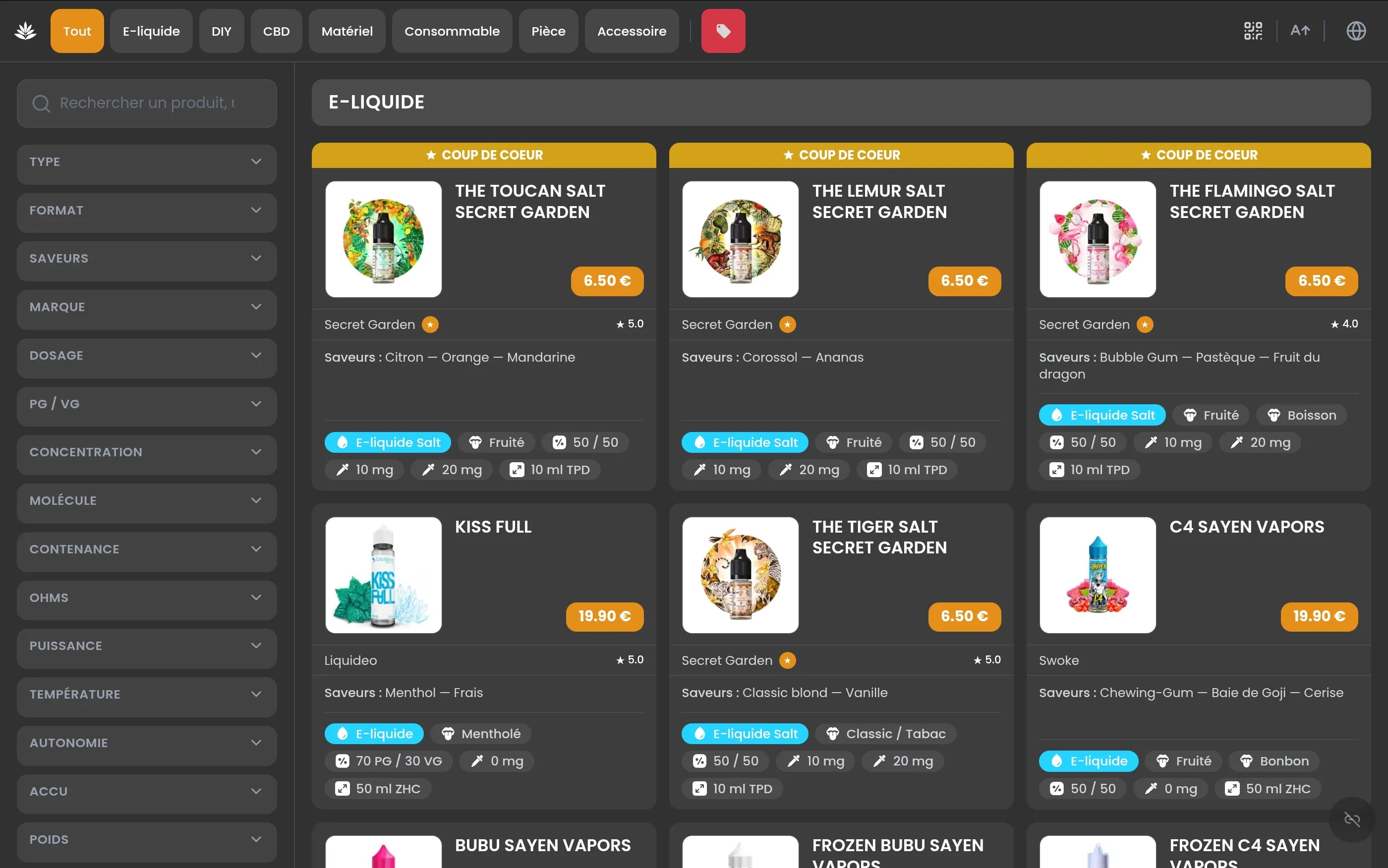This screenshot has height=868, width=1388.
Task: Open The Toucan Salt product thumbnail
Action: [x=383, y=239]
